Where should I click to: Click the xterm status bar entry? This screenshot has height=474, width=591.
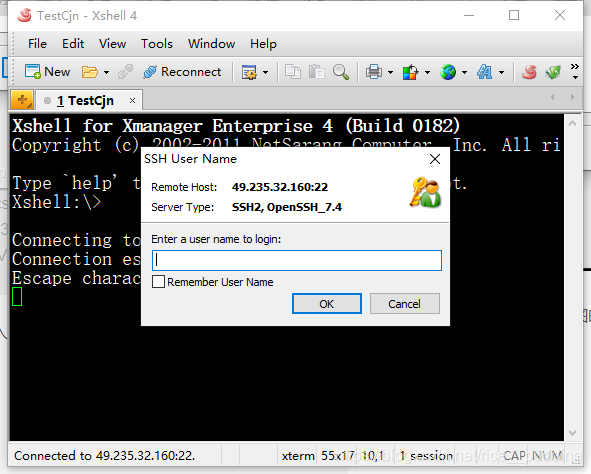point(298,456)
